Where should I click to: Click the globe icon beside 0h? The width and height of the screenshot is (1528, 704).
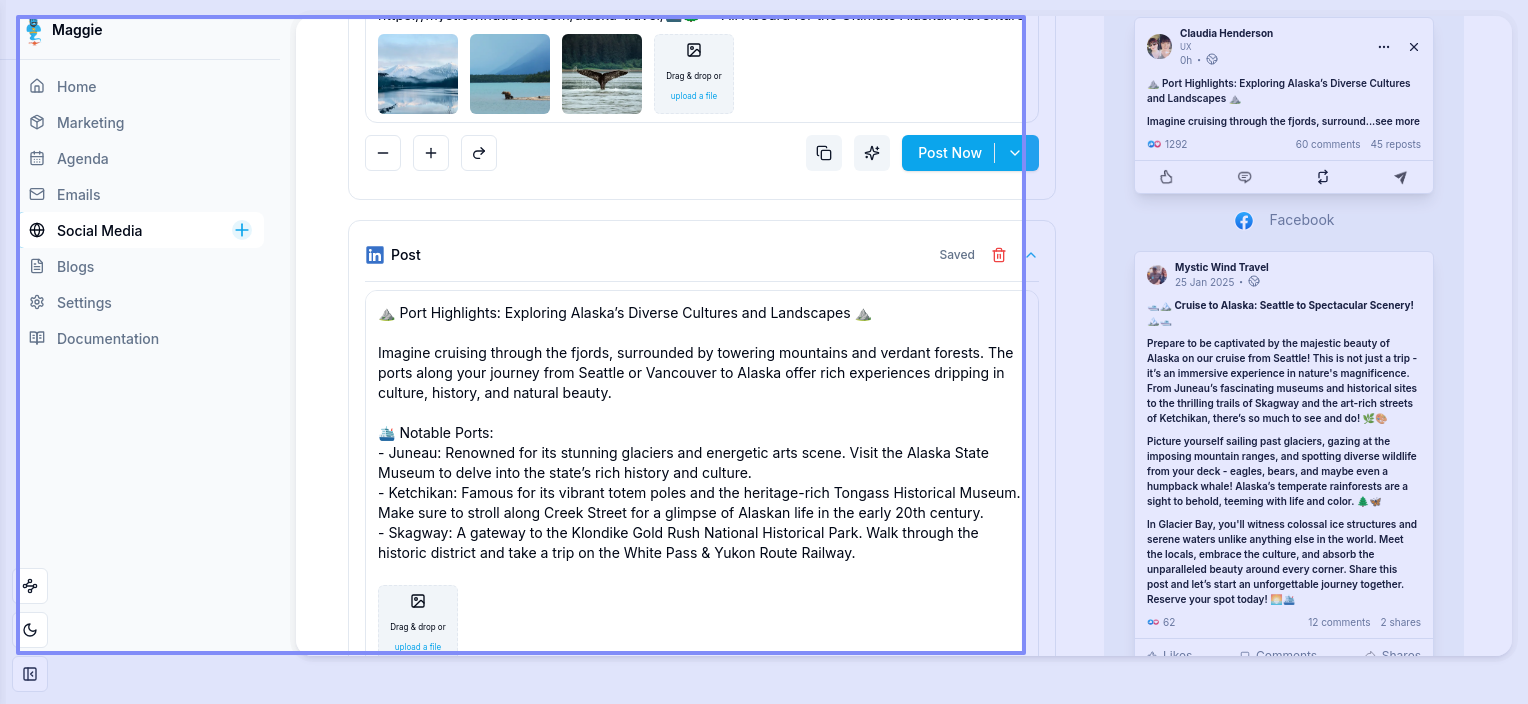[x=1212, y=60]
